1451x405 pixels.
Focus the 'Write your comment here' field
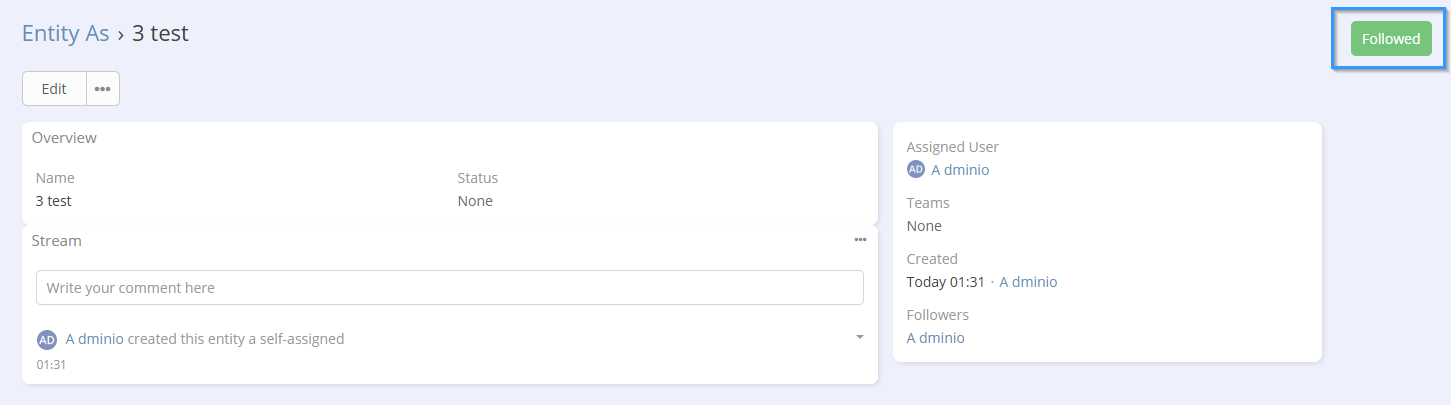coord(450,288)
